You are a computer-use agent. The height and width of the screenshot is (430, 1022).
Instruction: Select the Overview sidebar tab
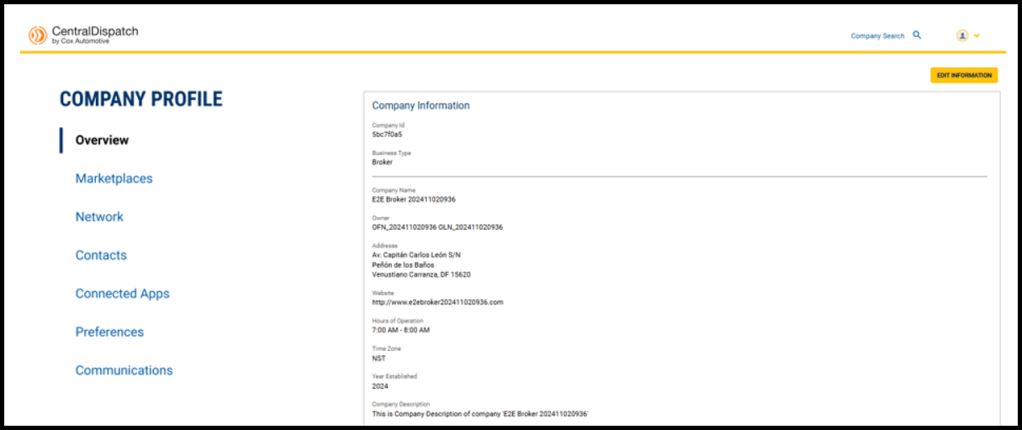click(x=102, y=140)
